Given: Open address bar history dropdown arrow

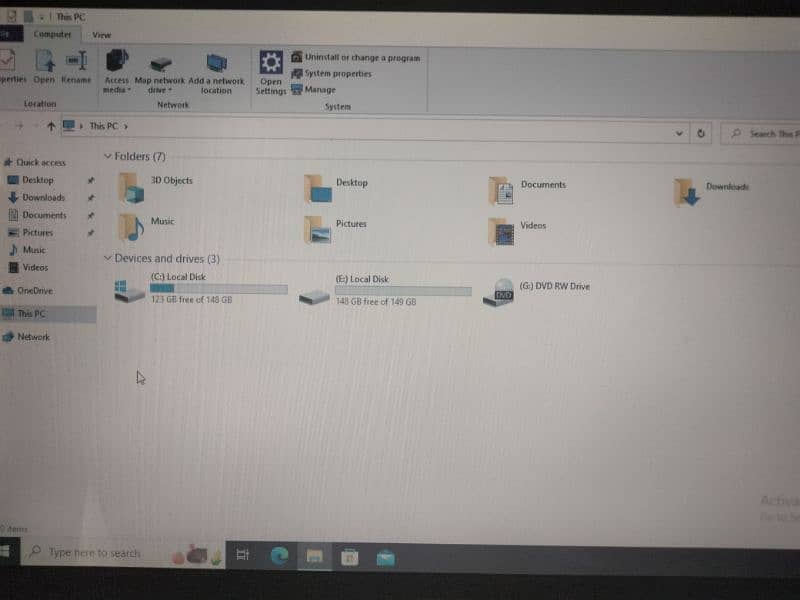Looking at the screenshot, I should 679,133.
